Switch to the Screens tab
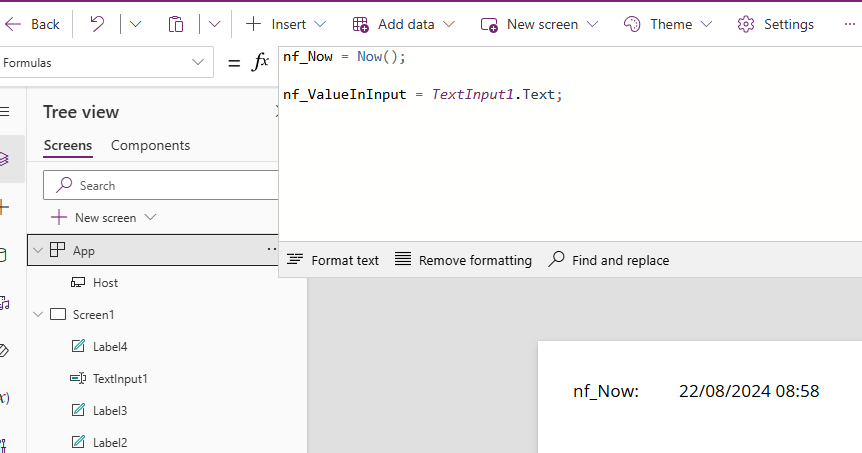 click(x=68, y=146)
